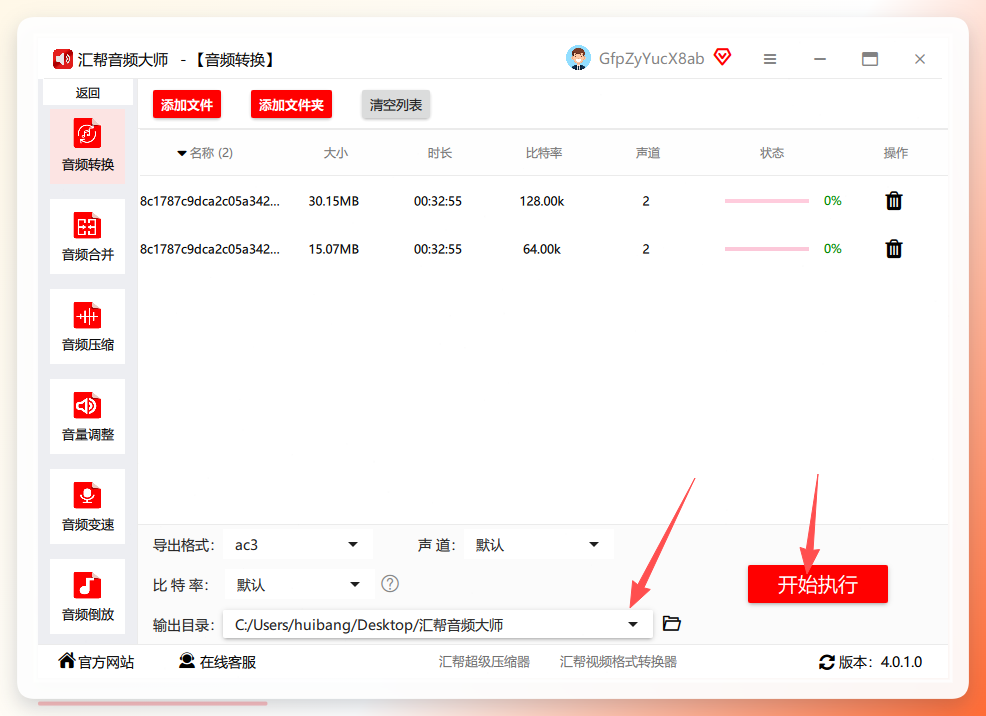Click version number 4.0.1.0
Image resolution: width=986 pixels, height=716 pixels.
pos(901,662)
